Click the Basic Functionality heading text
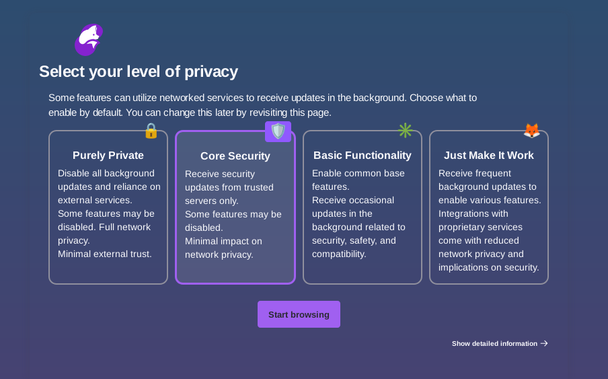The width and height of the screenshot is (608, 379). [x=362, y=155]
